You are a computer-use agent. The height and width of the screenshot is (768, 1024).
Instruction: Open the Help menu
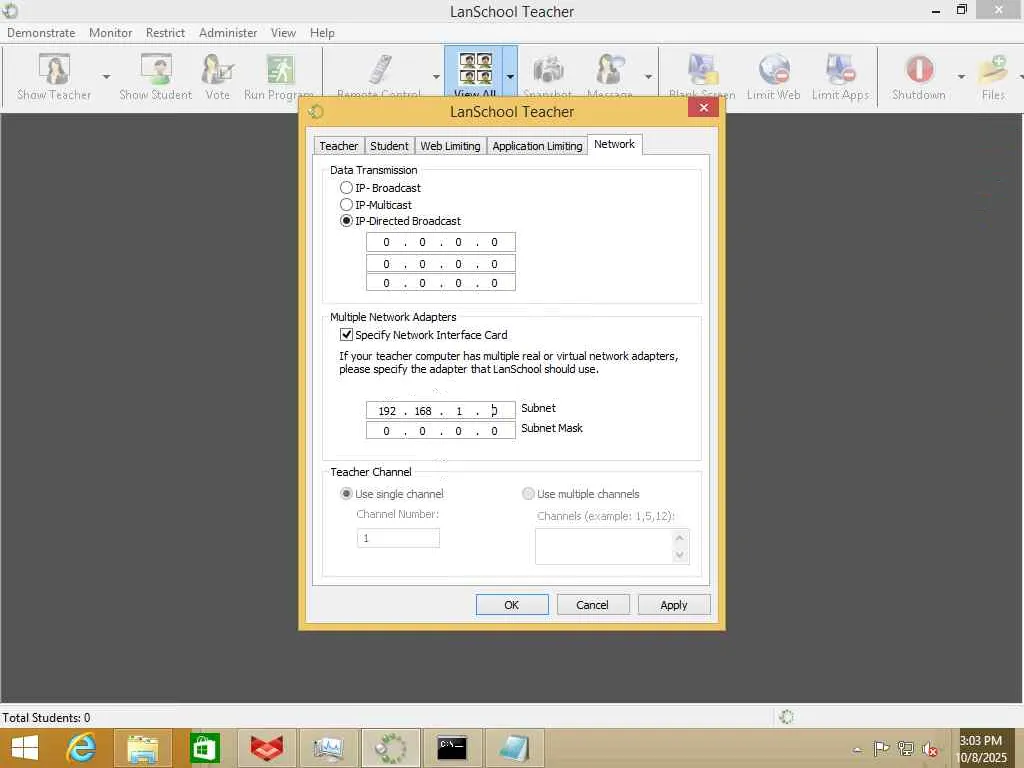coord(322,33)
